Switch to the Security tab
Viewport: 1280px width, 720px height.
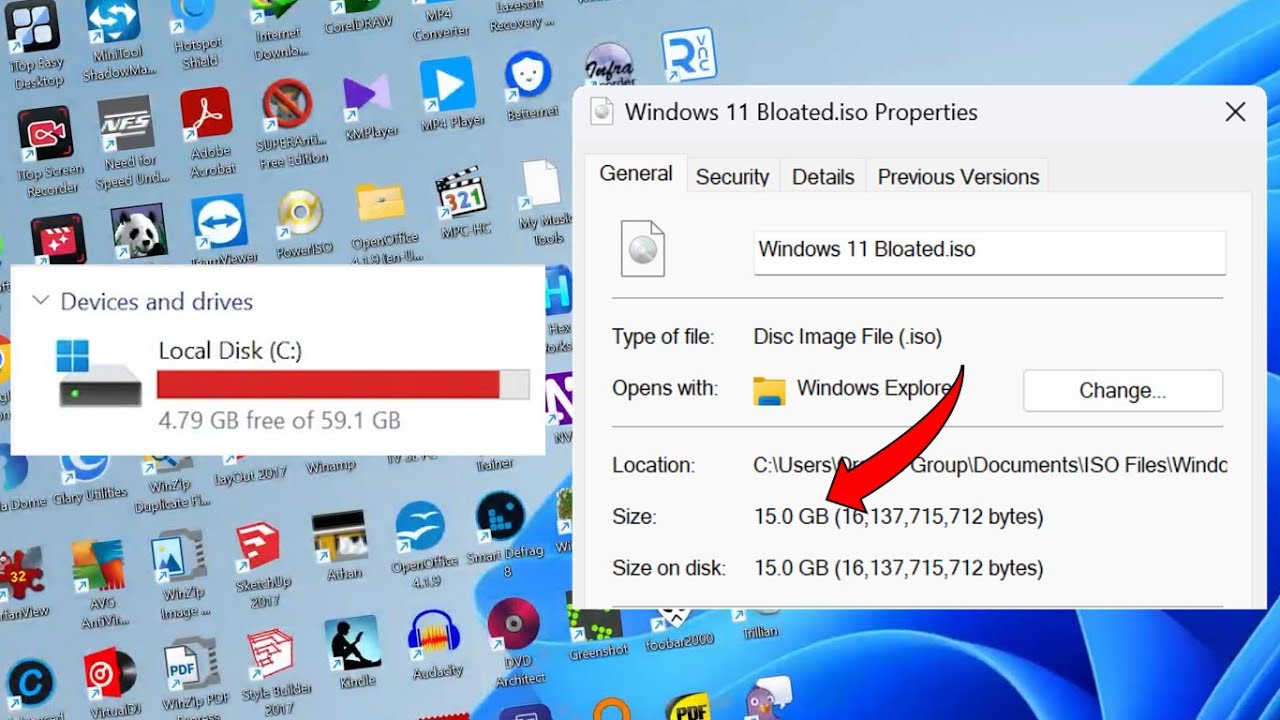pyautogui.click(x=732, y=177)
